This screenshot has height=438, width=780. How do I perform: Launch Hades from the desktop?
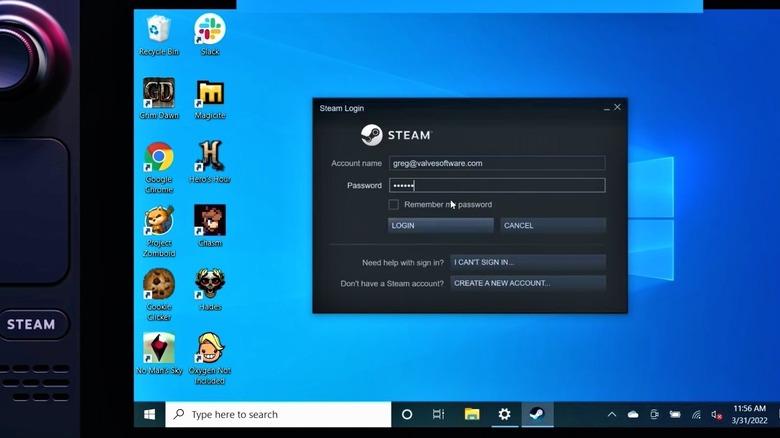(210, 285)
